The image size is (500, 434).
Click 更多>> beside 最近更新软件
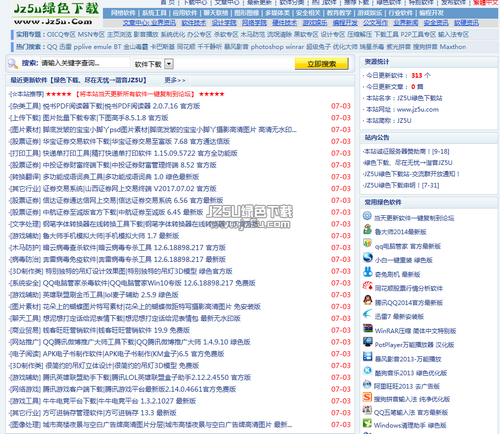(175, 80)
